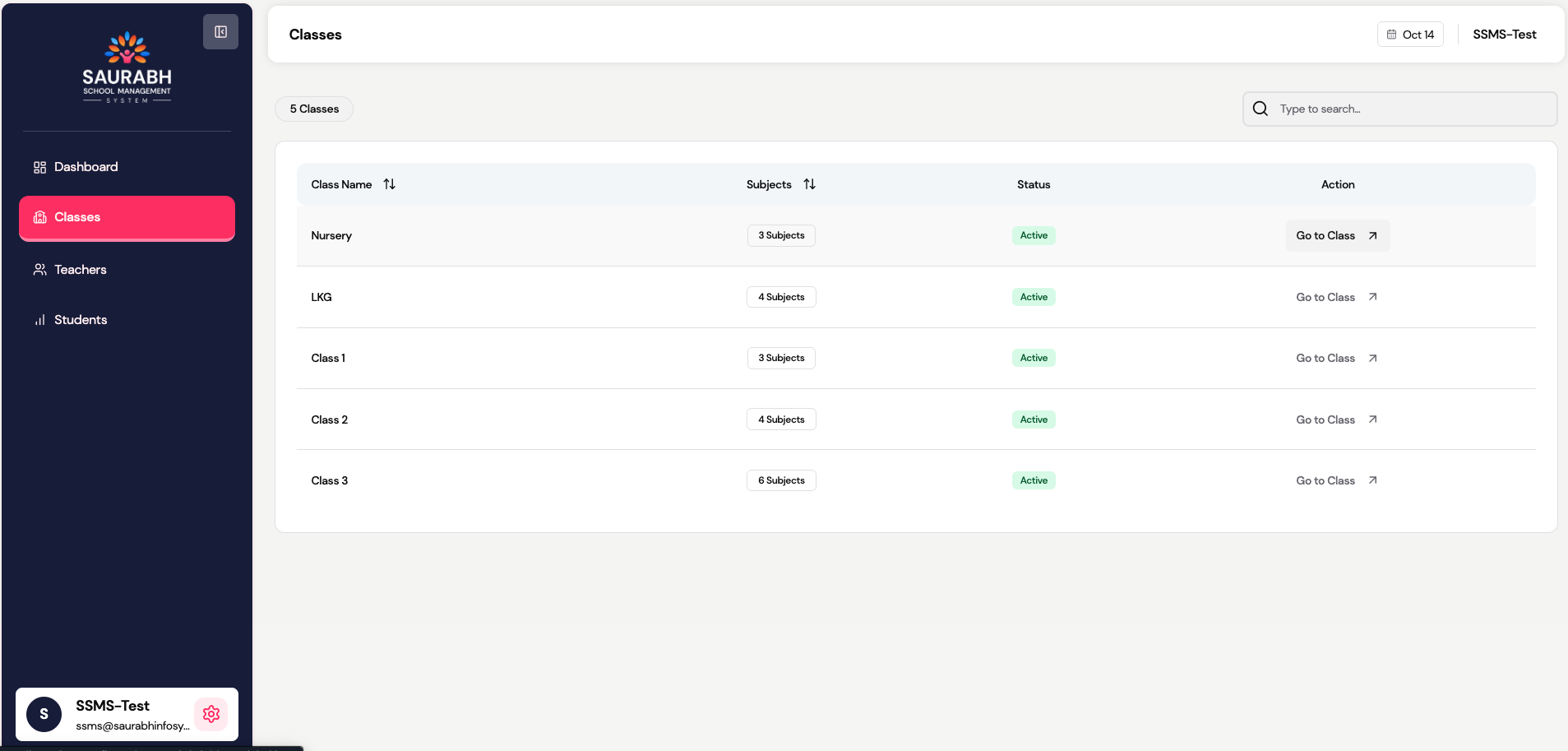Click the arrow icon in the LKG row
The height and width of the screenshot is (751, 1568).
pos(1372,297)
